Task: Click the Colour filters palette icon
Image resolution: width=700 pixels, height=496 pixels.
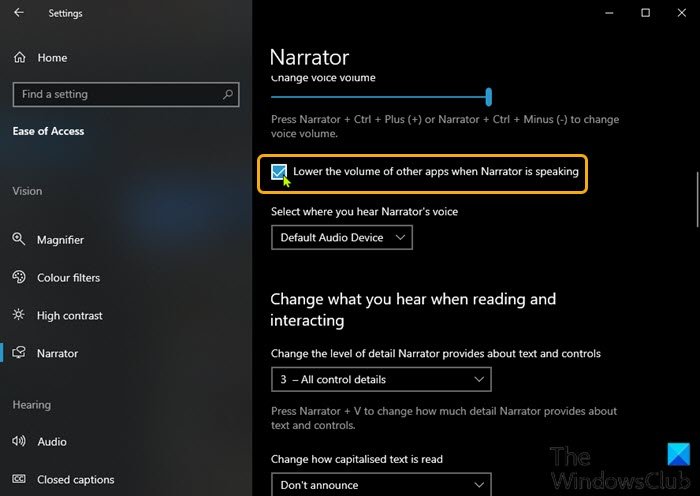Action: pyautogui.click(x=19, y=277)
